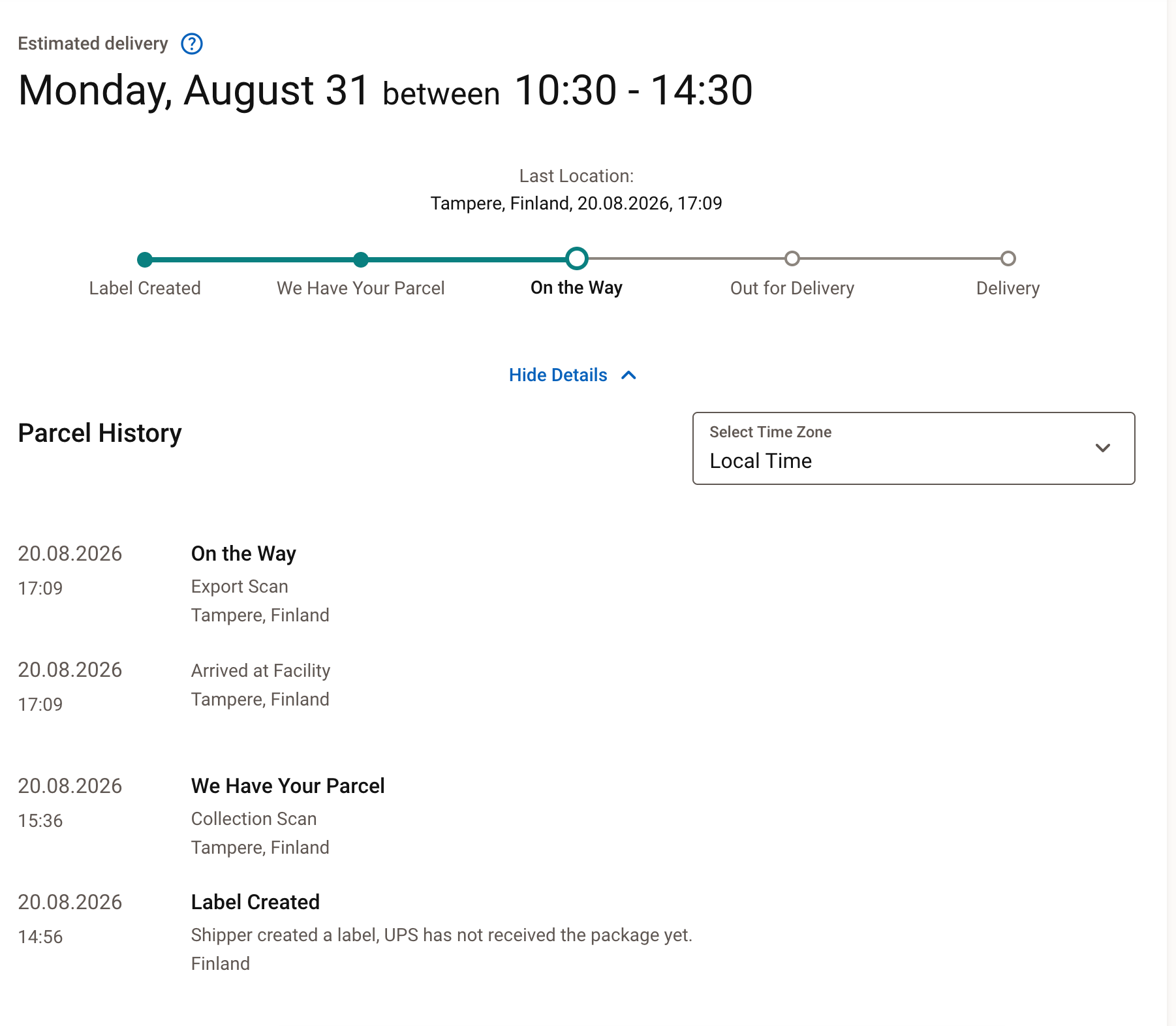The image size is (1176, 1026).
Task: Click the We Have Your Parcel progress dot
Action: point(361,260)
